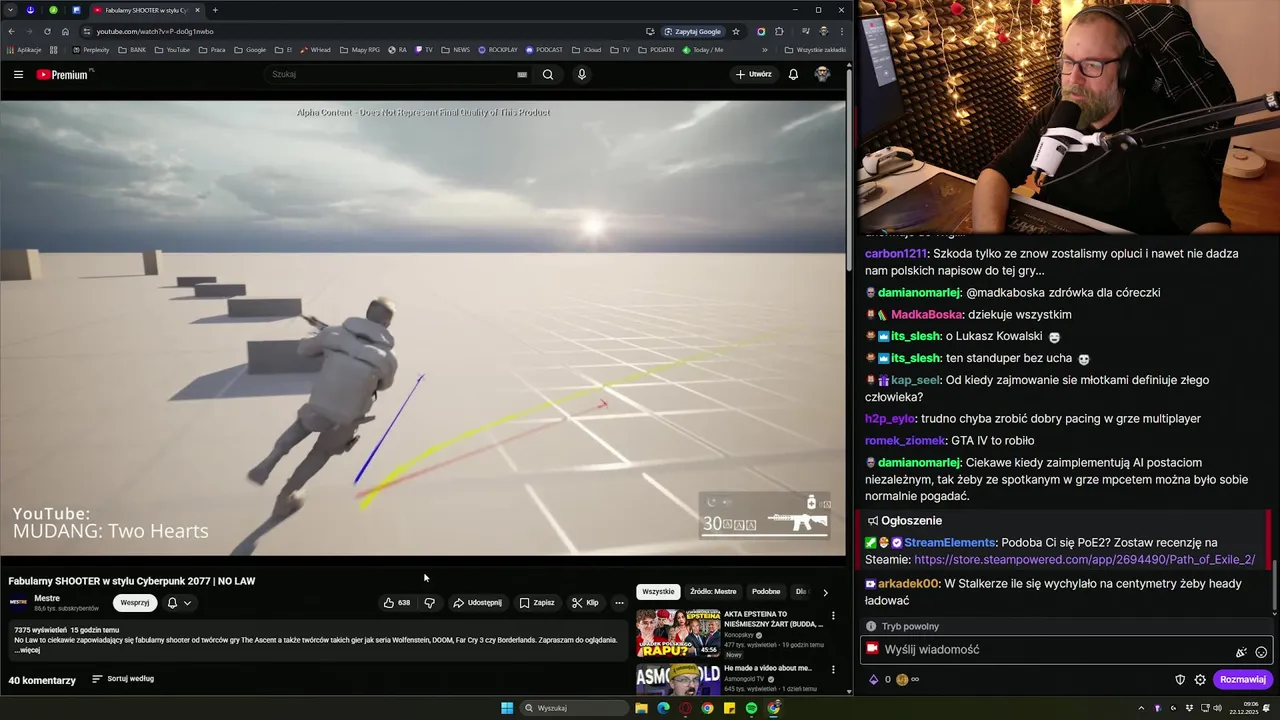
Task: Send chat message with Rozmawiaj button
Action: pyautogui.click(x=1243, y=680)
